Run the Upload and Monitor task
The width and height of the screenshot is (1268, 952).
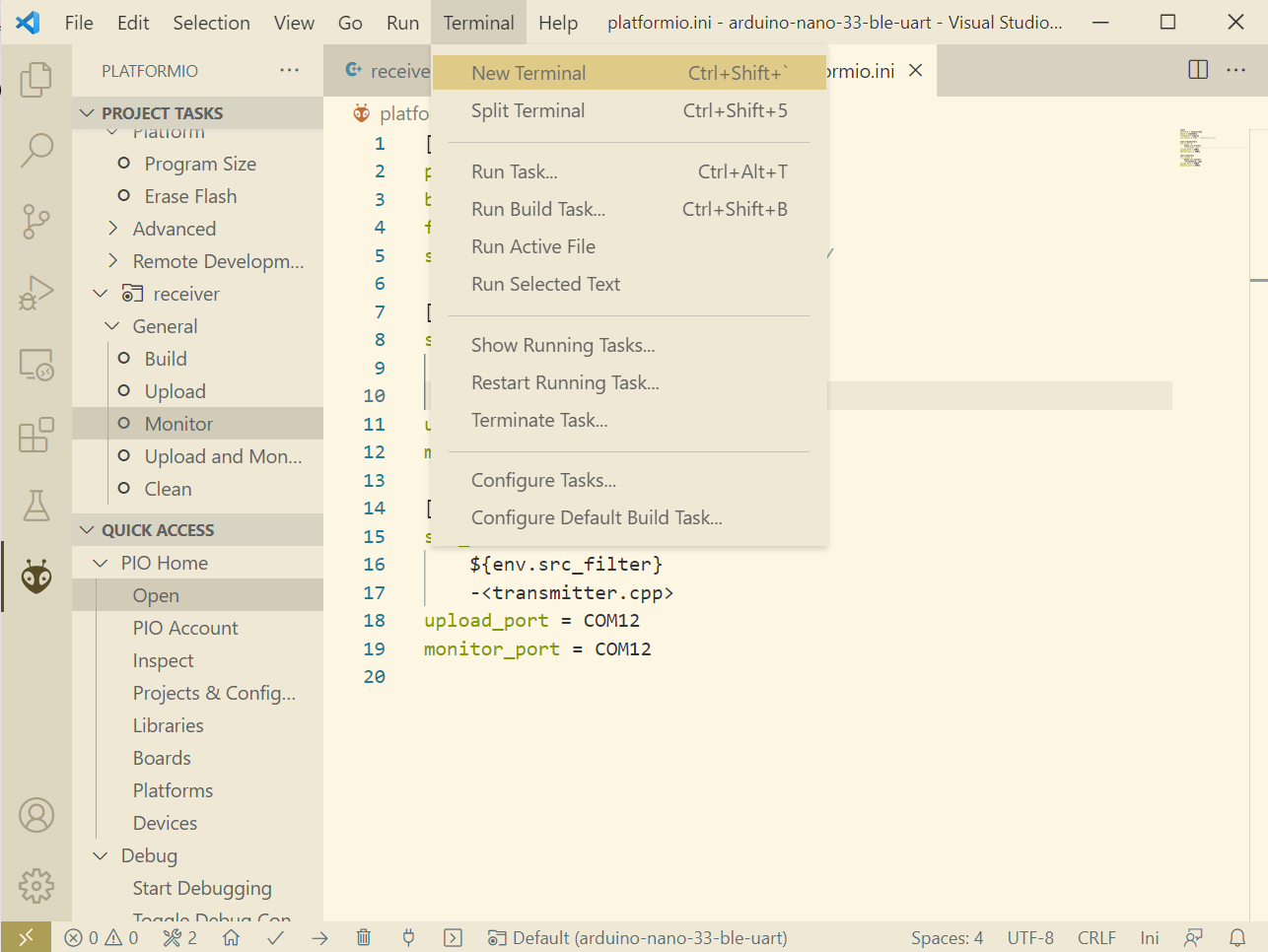pos(197,456)
